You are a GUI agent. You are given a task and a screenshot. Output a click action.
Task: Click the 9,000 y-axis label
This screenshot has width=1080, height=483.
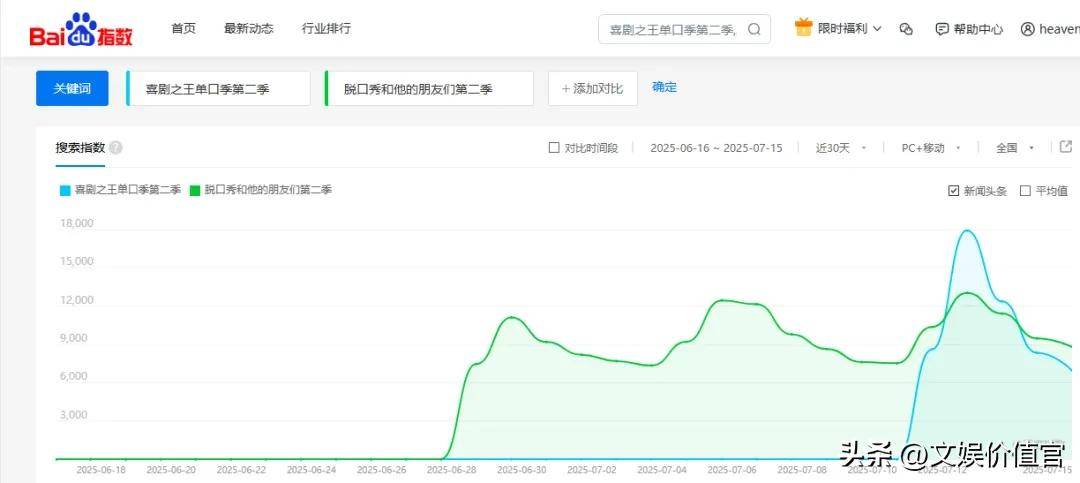(74, 338)
